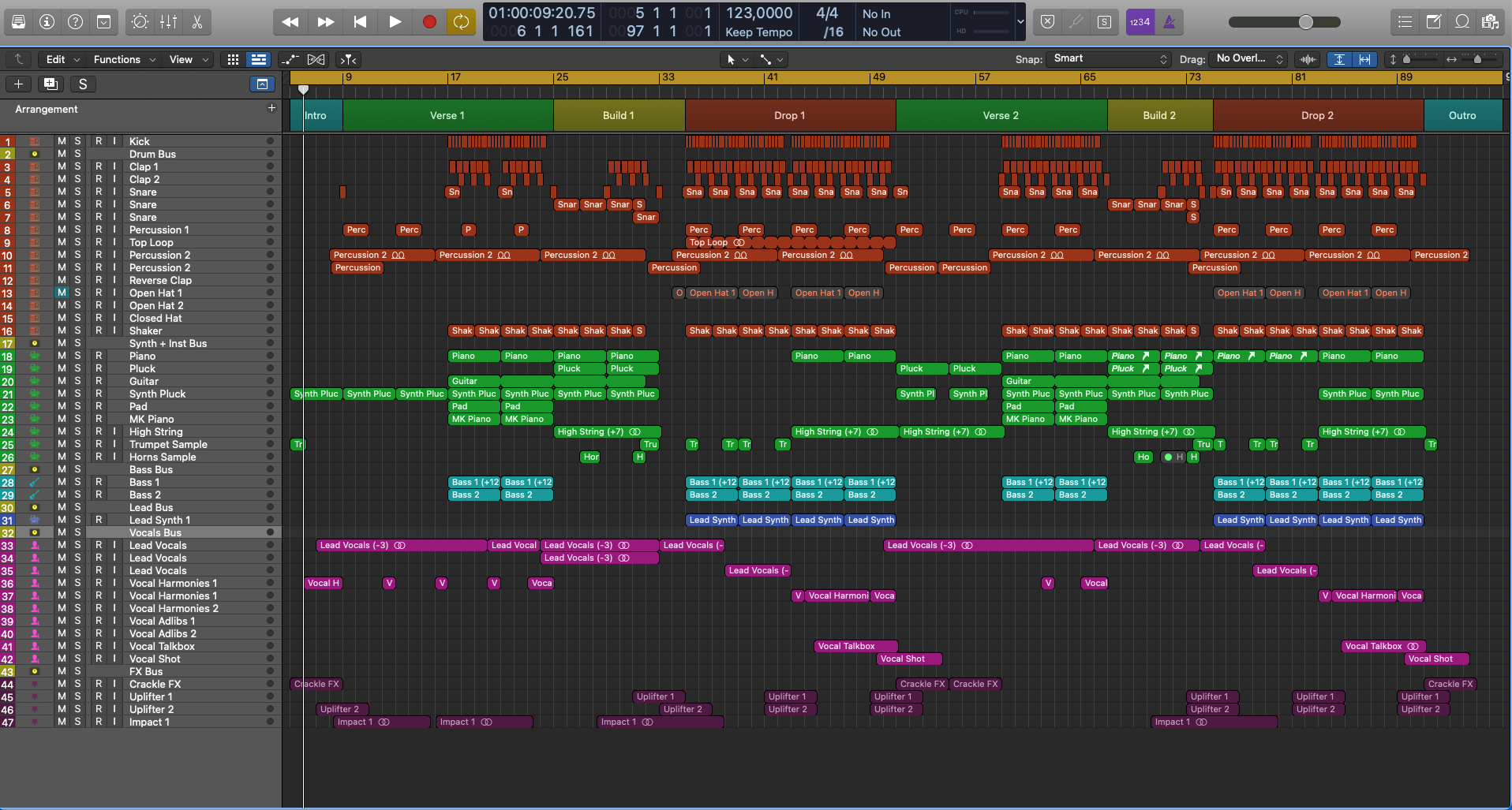
Task: Toggle the Toolbar display button
Action: pyautogui.click(x=103, y=22)
